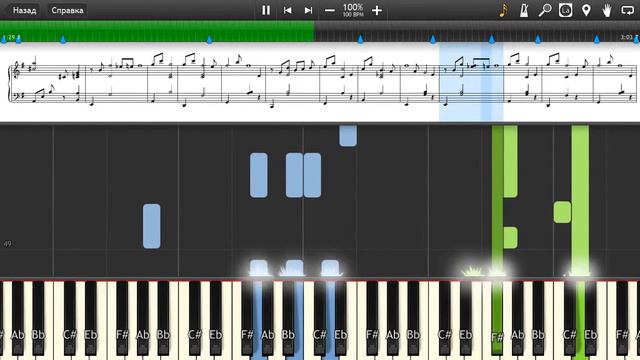
Task: Toggle the key labels icon
Action: pyautogui.click(x=565, y=10)
